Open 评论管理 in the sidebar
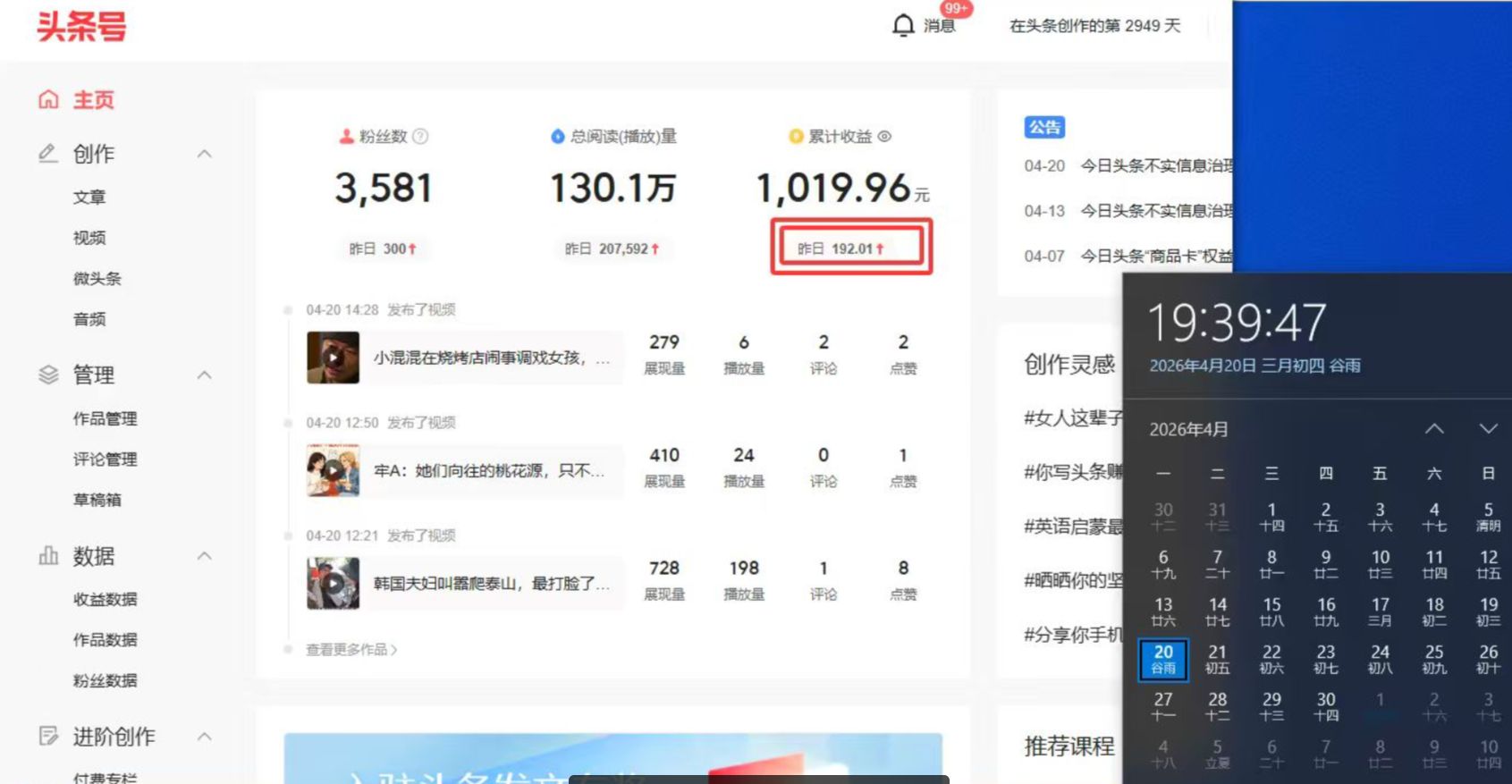 point(106,459)
